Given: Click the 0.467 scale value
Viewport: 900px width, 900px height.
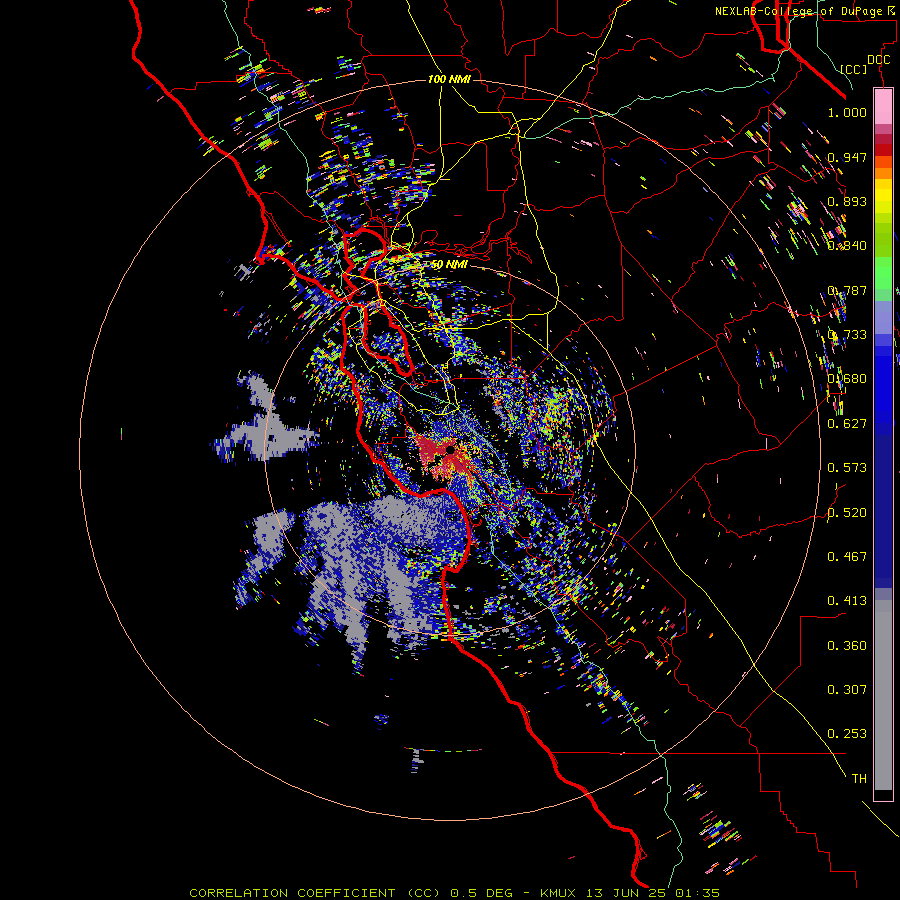Looking at the screenshot, I should click(x=847, y=557).
